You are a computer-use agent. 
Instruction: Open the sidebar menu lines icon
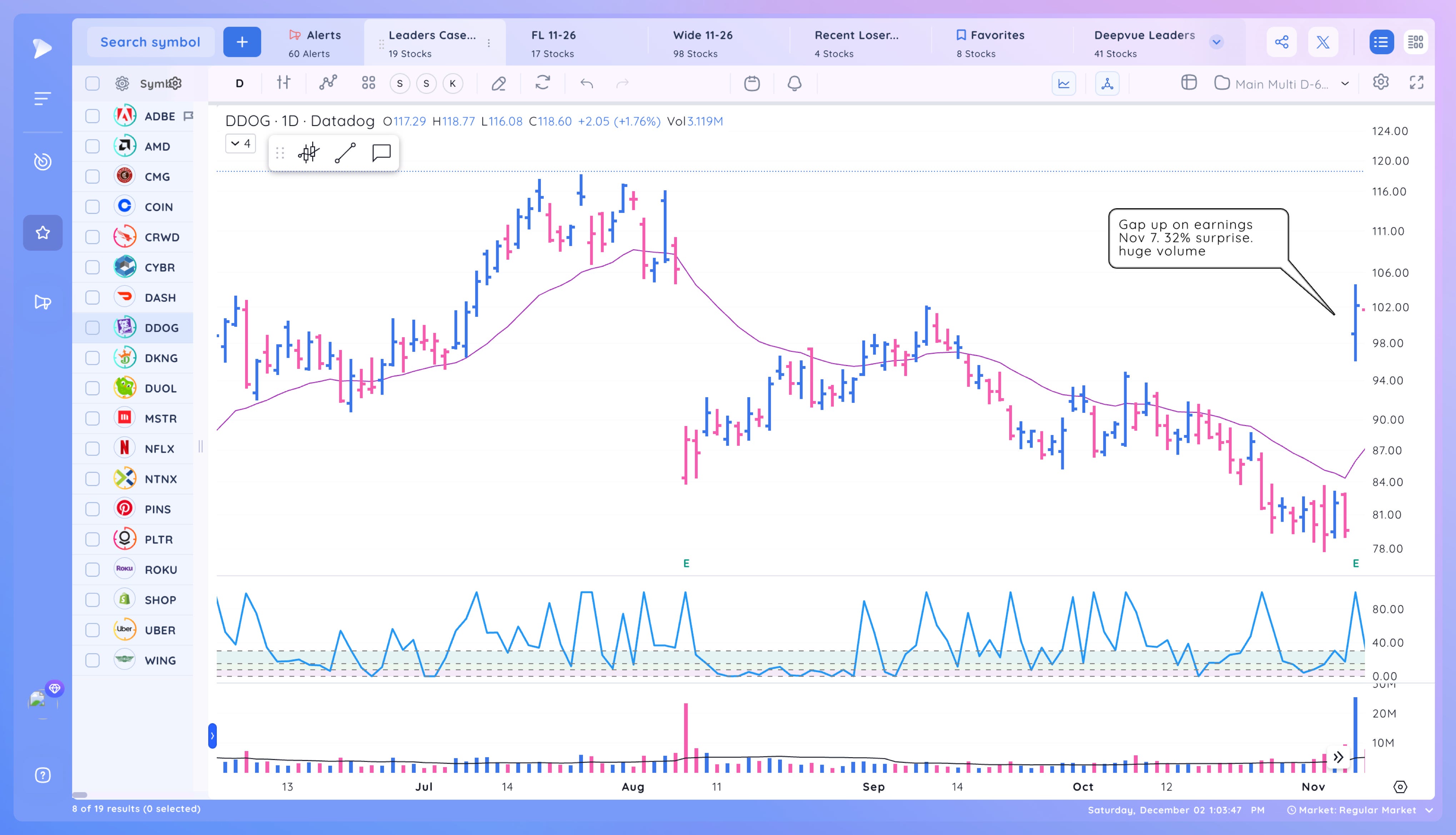point(43,99)
